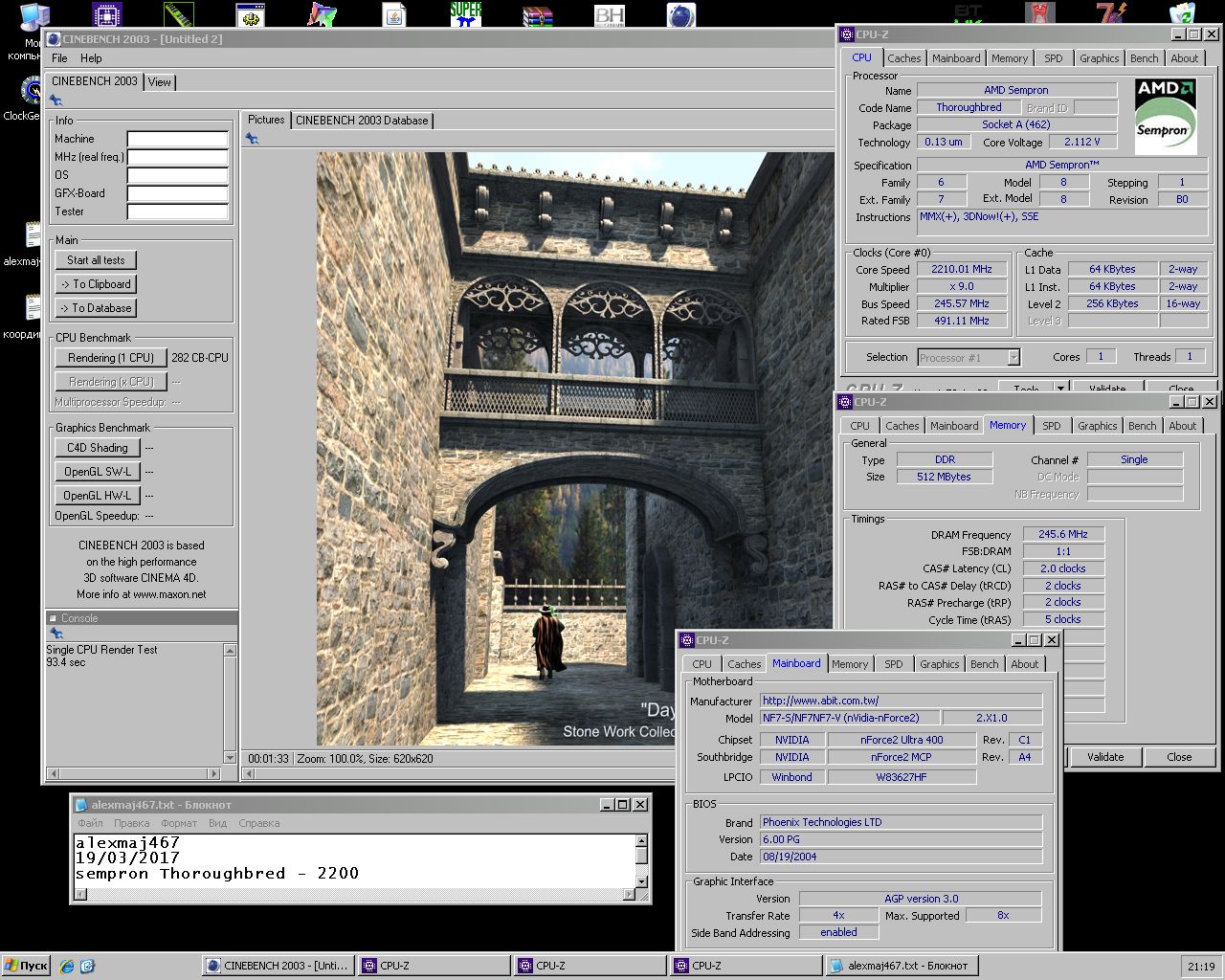The image size is (1225, 980).
Task: Launch the Java file desktop icon
Action: point(393,14)
